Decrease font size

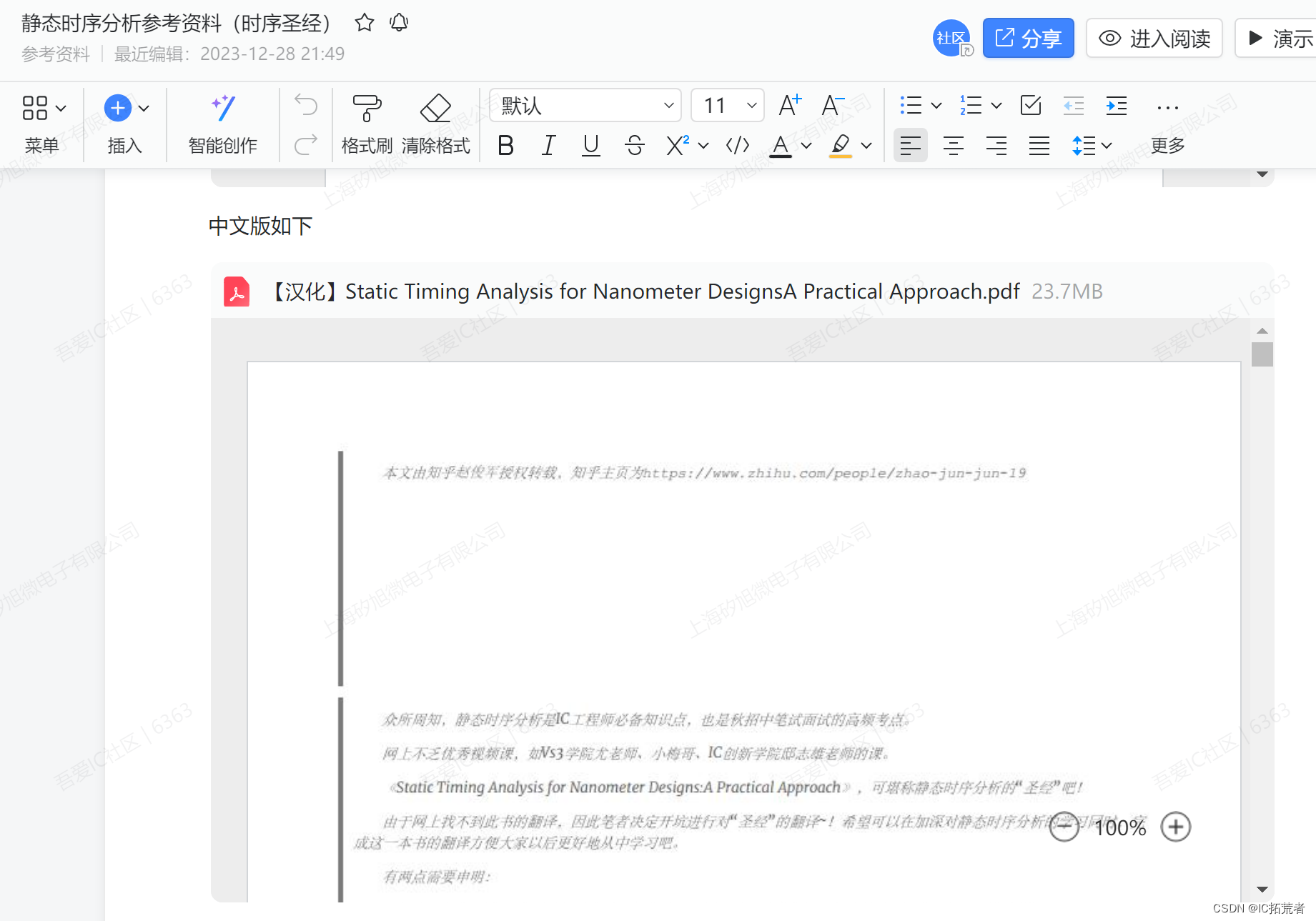point(833,106)
